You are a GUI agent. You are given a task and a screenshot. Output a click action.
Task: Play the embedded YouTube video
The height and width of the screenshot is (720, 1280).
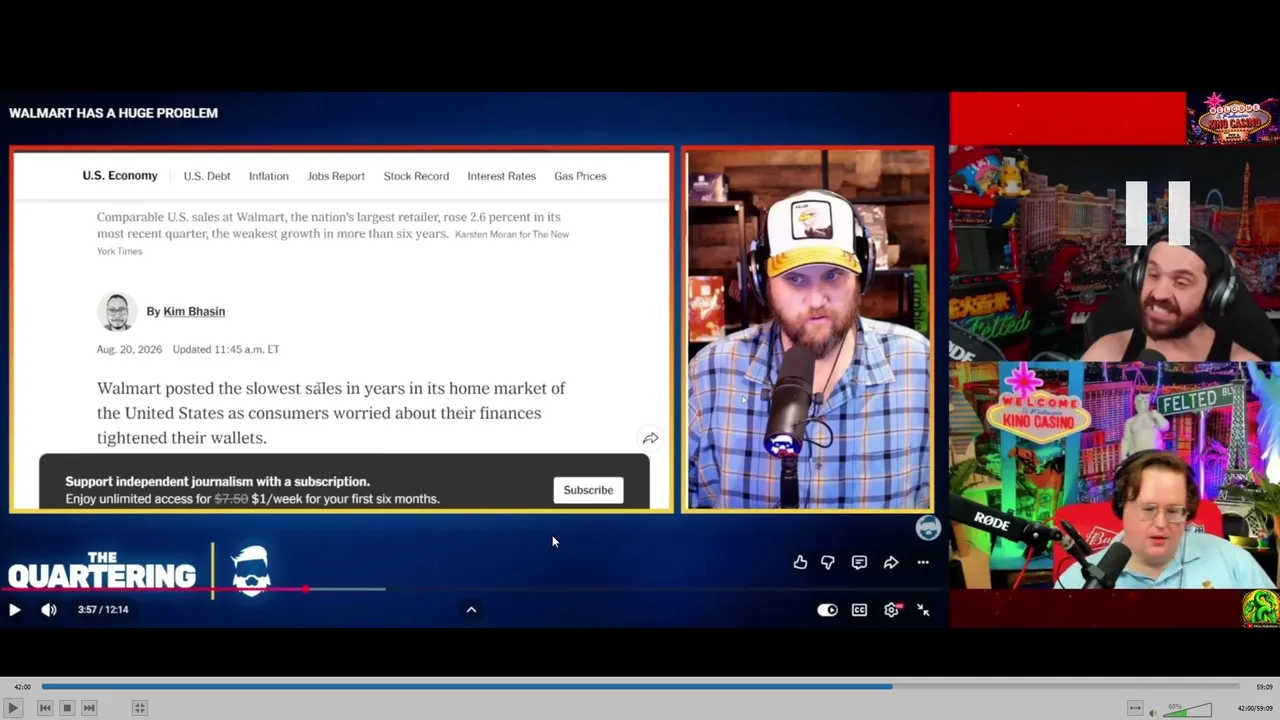15,609
